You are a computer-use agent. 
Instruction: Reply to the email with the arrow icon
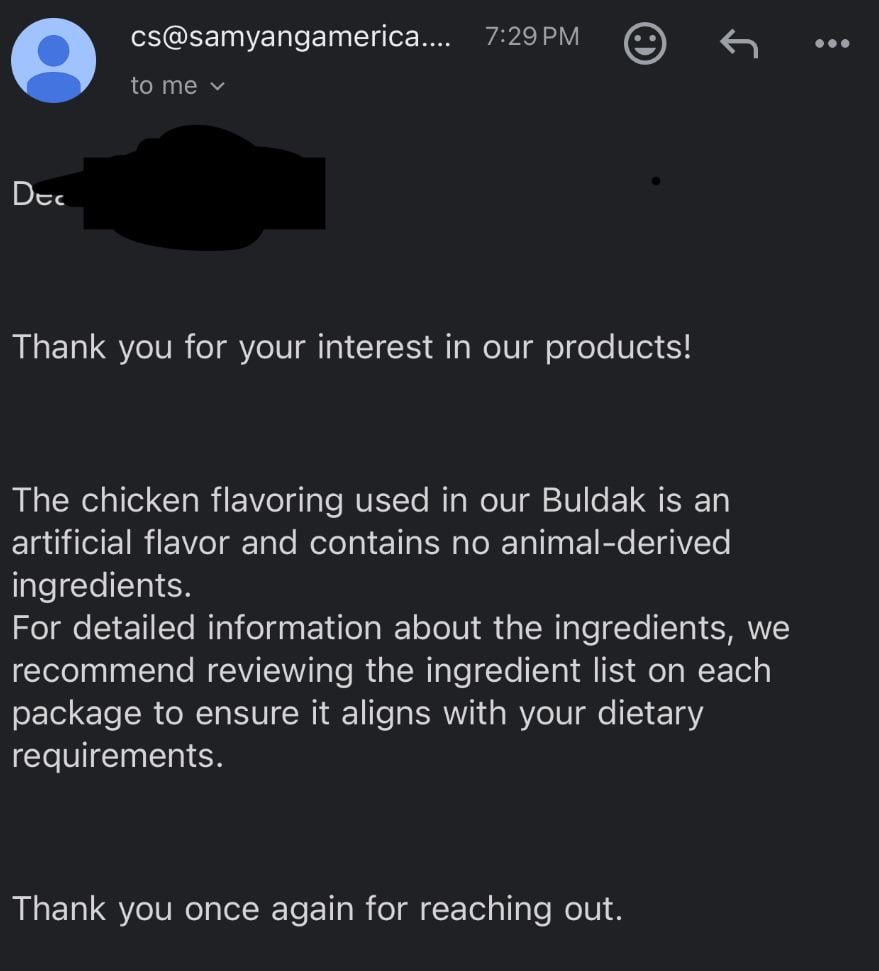[739, 43]
